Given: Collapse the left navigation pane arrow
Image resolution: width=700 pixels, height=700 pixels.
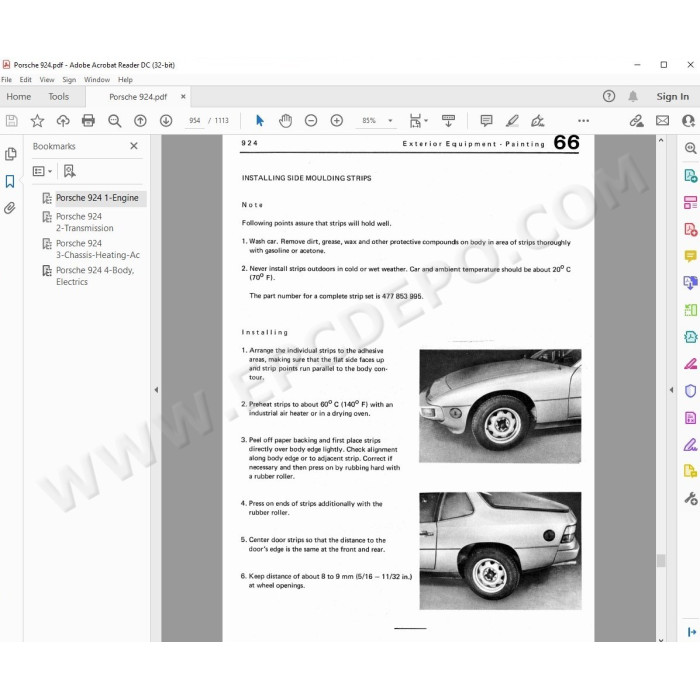Looking at the screenshot, I should pyautogui.click(x=156, y=390).
